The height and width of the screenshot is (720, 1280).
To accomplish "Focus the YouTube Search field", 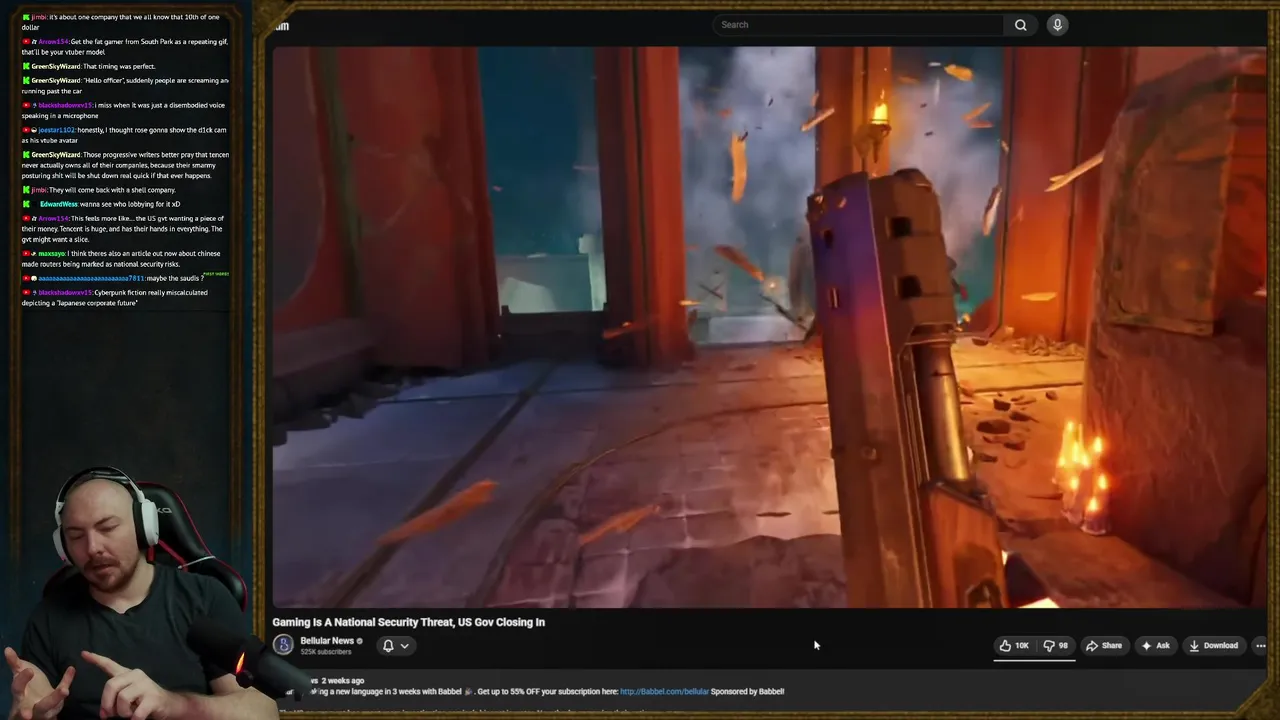I will 860,25.
